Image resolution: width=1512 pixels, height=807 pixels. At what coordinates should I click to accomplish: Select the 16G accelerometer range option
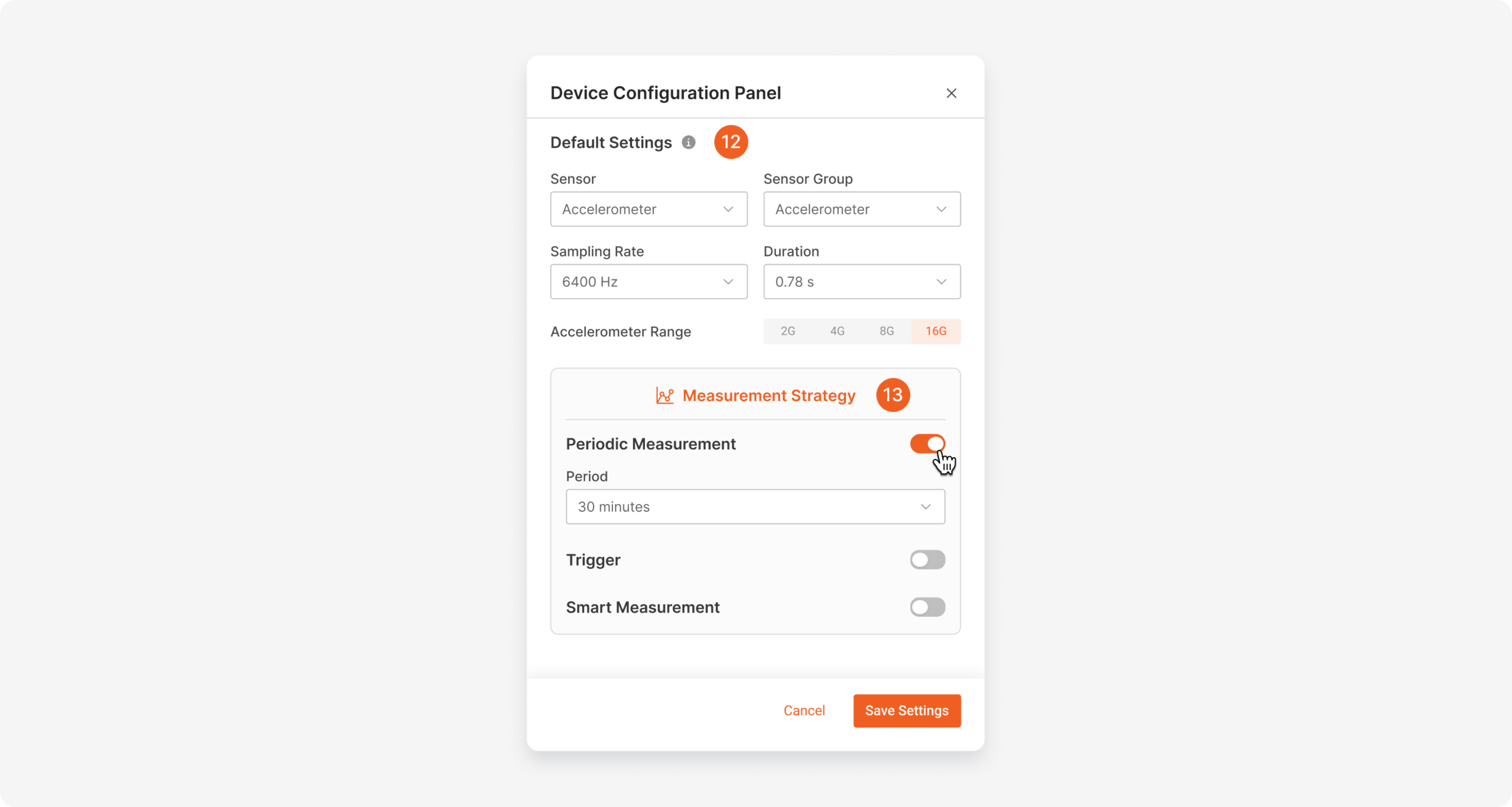click(x=936, y=331)
